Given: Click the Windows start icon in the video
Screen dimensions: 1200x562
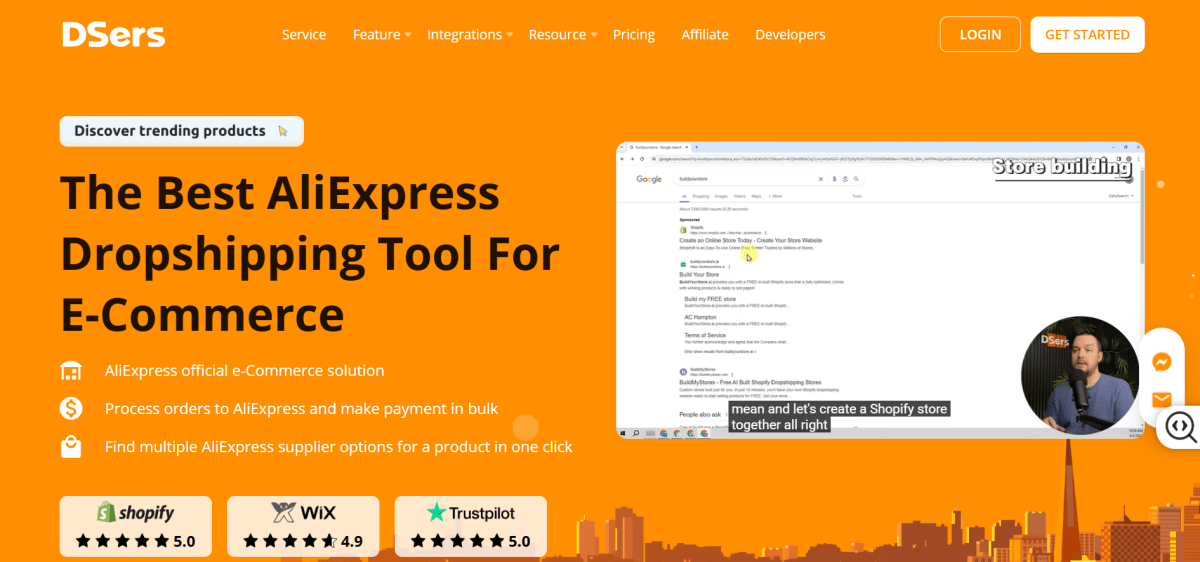Looking at the screenshot, I should point(623,434).
